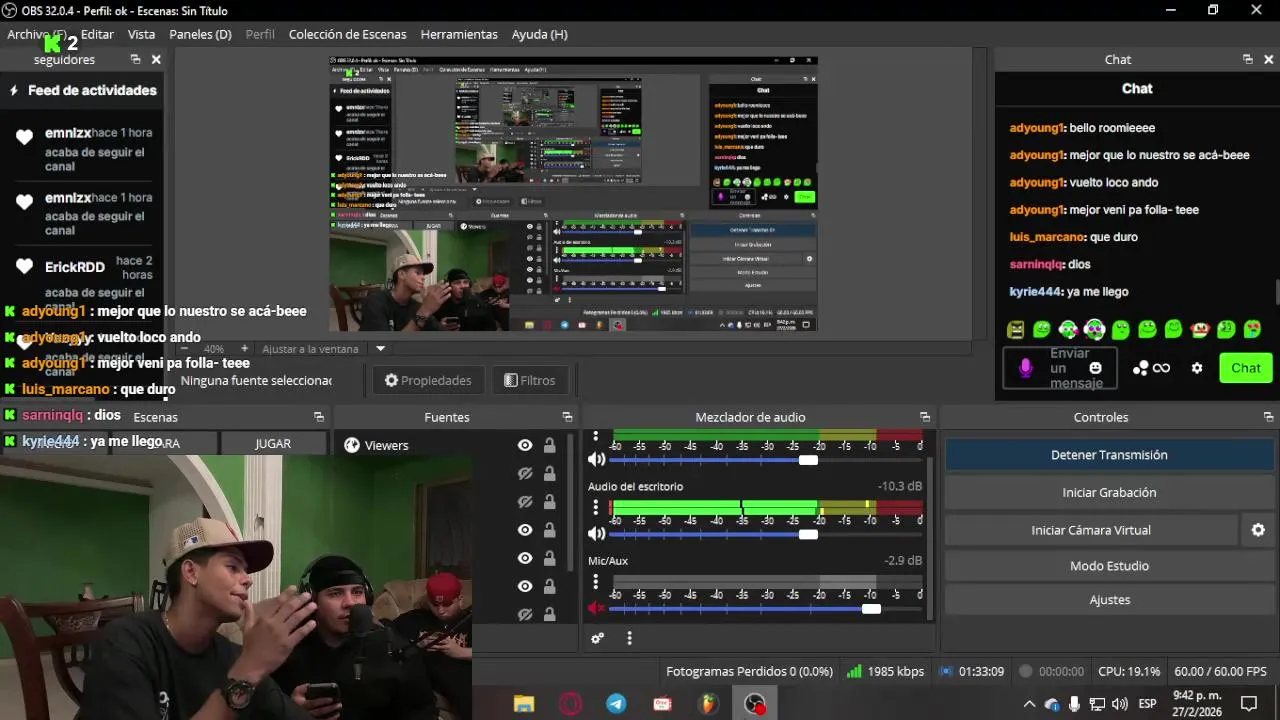Open source Propiedades
Screen dimensions: 1280x720
click(x=428, y=380)
